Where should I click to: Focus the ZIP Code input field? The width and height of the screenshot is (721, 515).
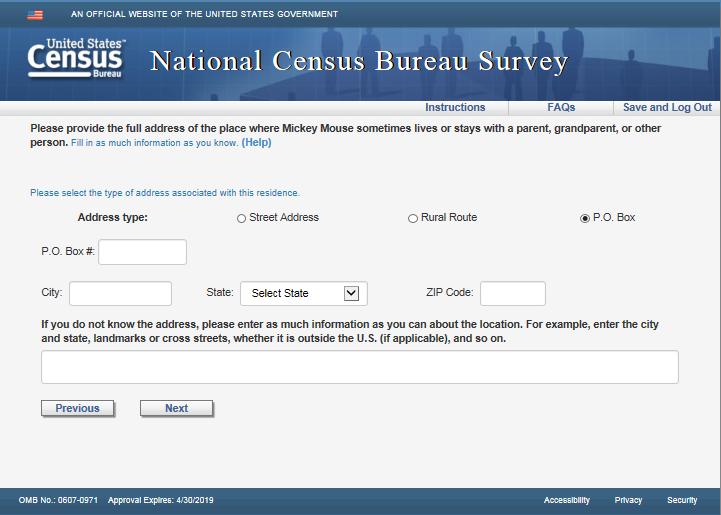pyautogui.click(x=513, y=293)
